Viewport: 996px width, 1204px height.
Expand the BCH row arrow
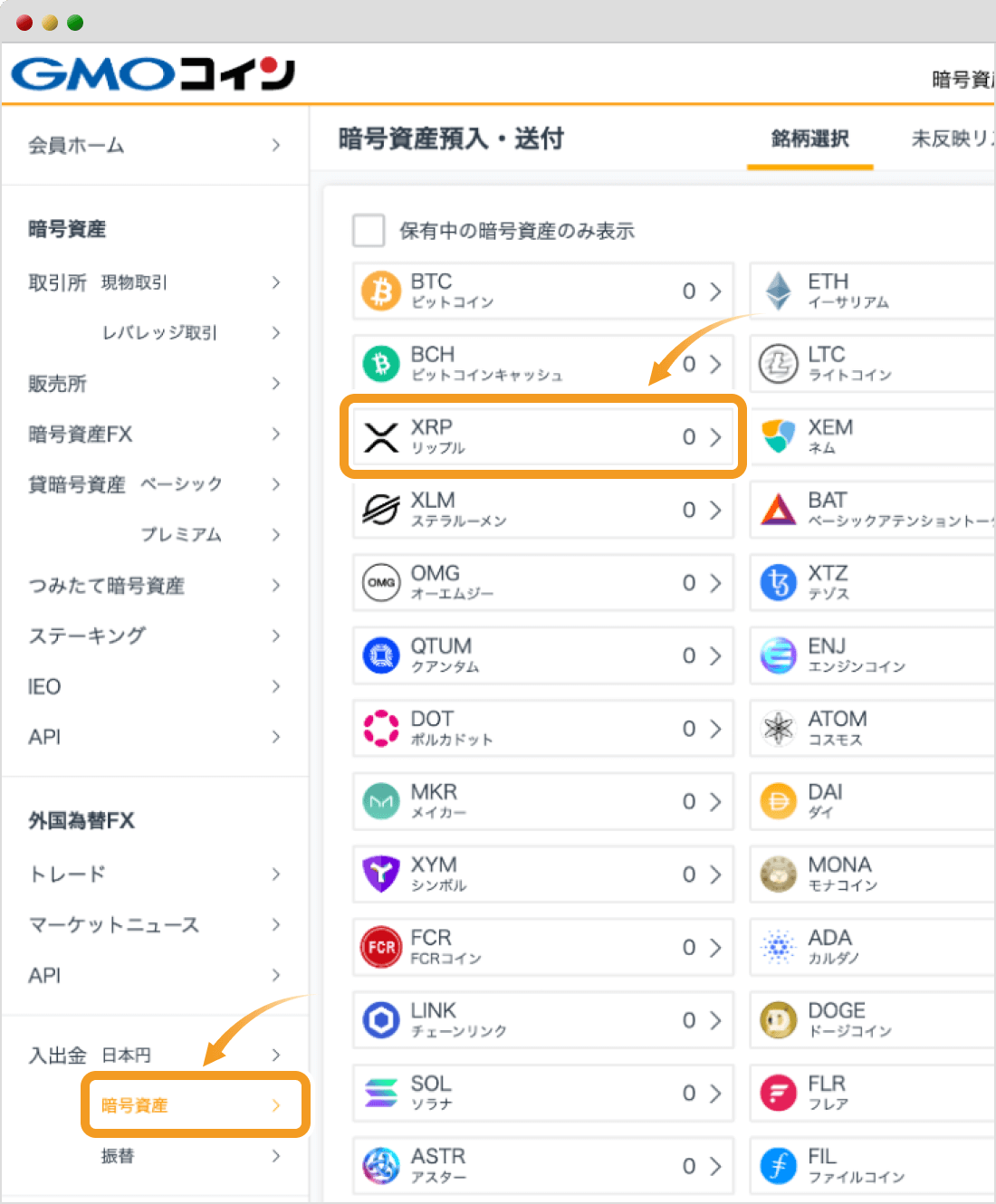[x=715, y=364]
